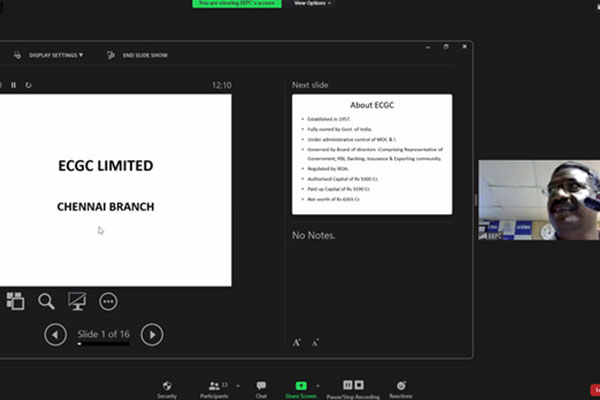Increase notes text size
Image resolution: width=600 pixels, height=400 pixels.
click(x=297, y=343)
